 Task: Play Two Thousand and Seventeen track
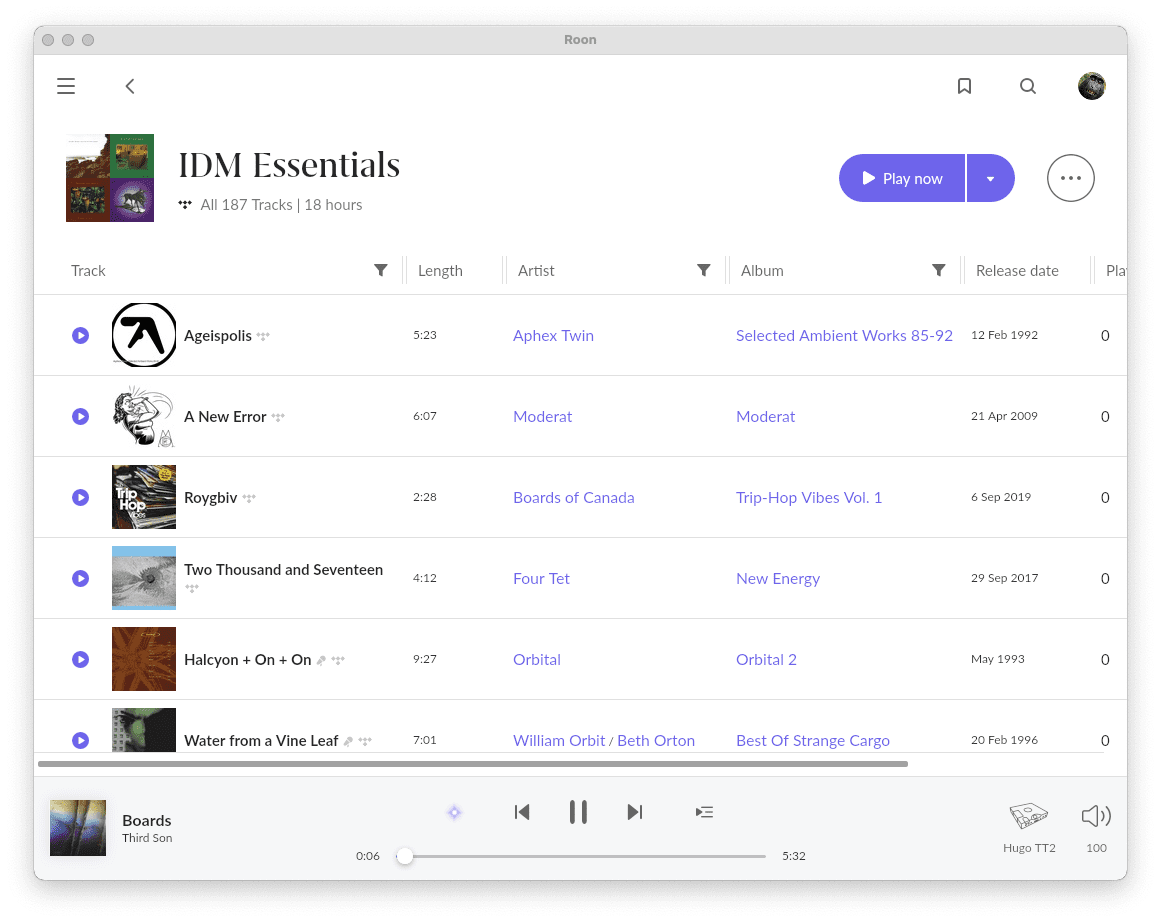81,578
